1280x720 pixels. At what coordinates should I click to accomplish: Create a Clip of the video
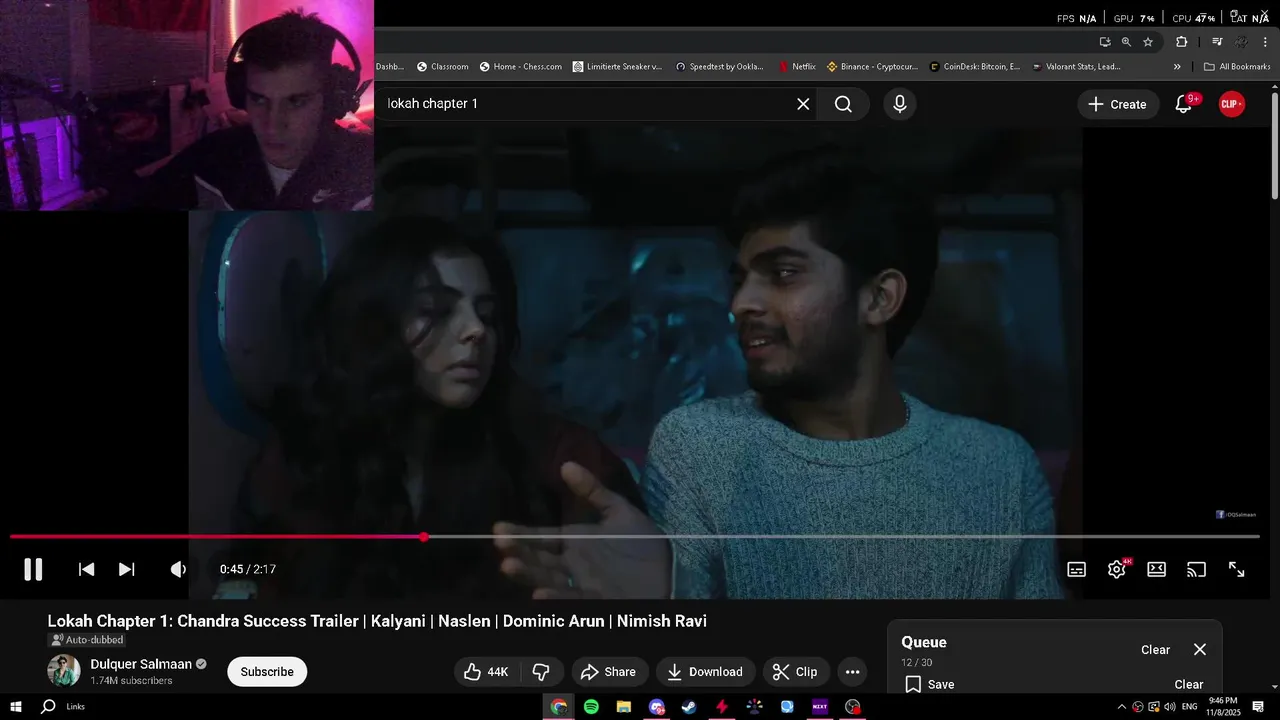[x=795, y=672]
